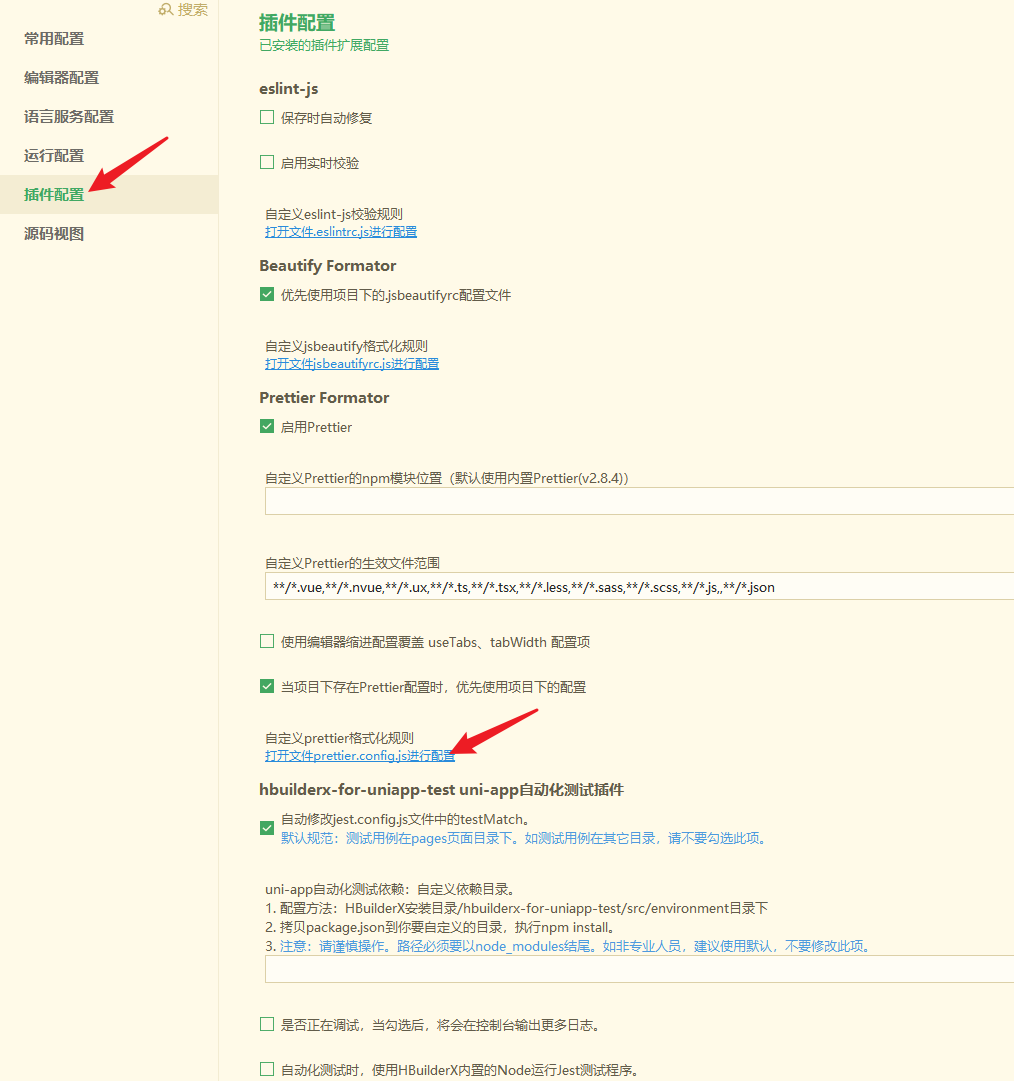
Task: Enable 保存时自动修复 checkbox
Action: [x=267, y=117]
